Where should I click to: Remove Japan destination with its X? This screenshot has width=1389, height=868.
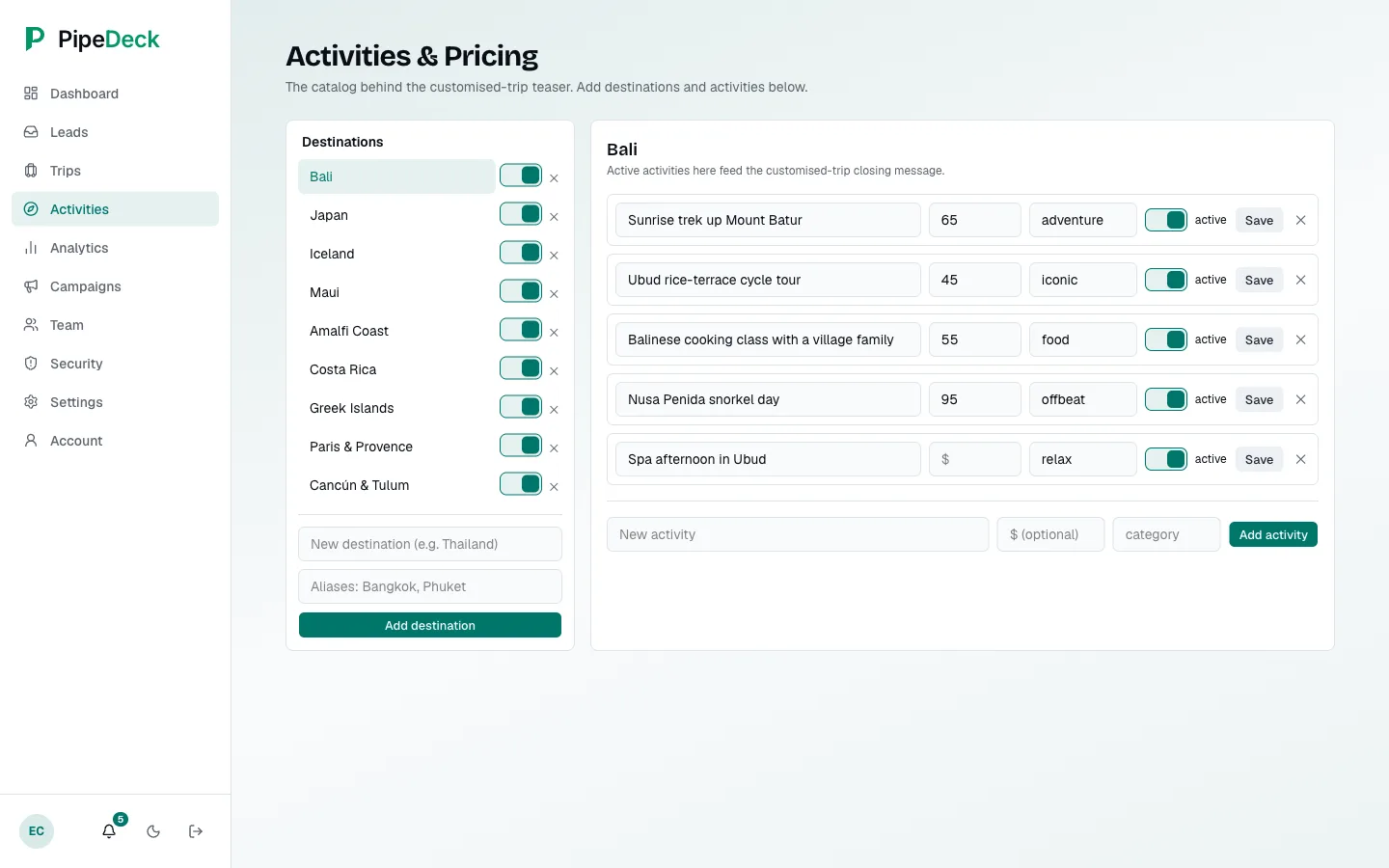pyautogui.click(x=554, y=217)
